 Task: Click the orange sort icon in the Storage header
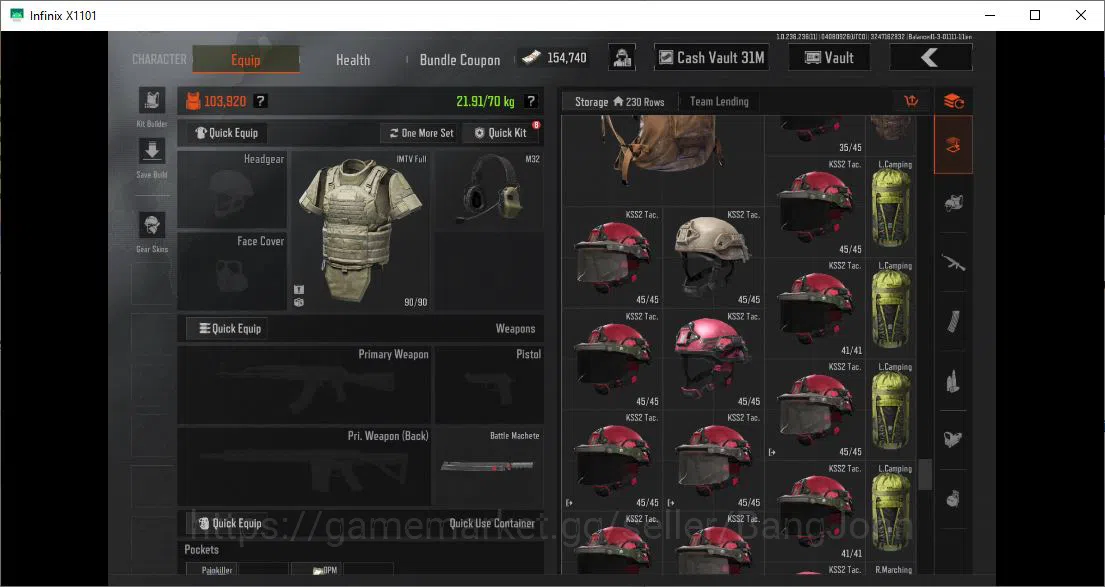tap(911, 101)
